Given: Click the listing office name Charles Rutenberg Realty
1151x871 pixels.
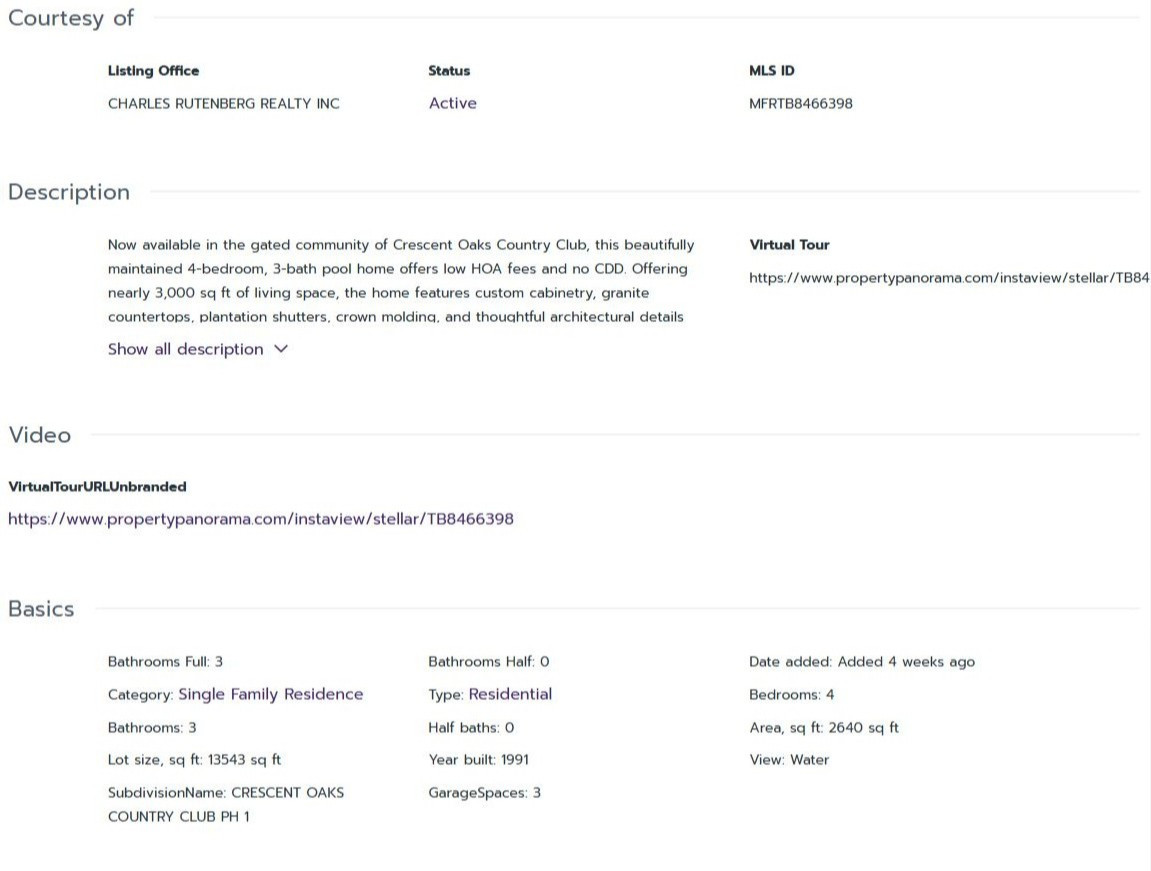Looking at the screenshot, I should [224, 103].
